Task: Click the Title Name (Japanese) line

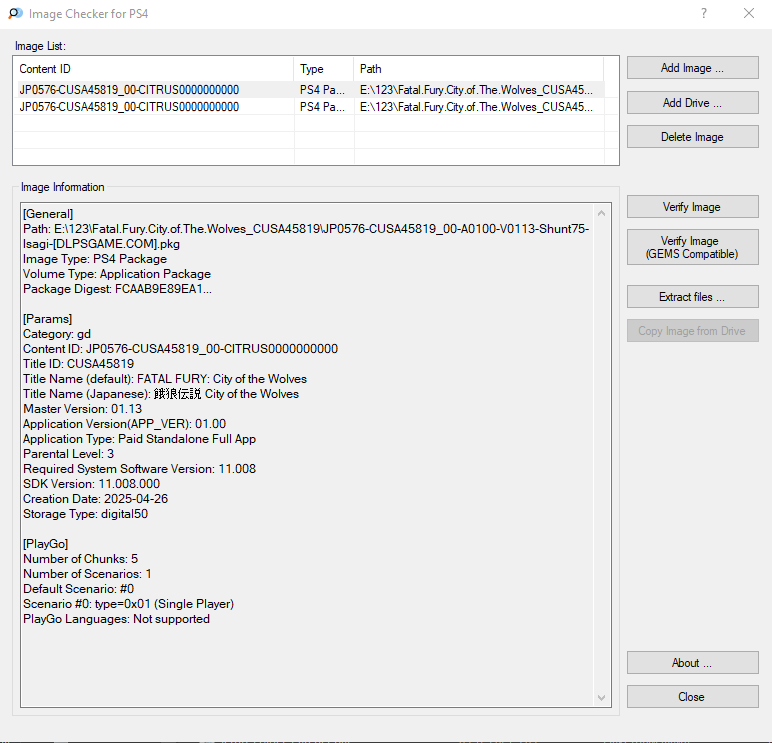Action: click(x=161, y=394)
